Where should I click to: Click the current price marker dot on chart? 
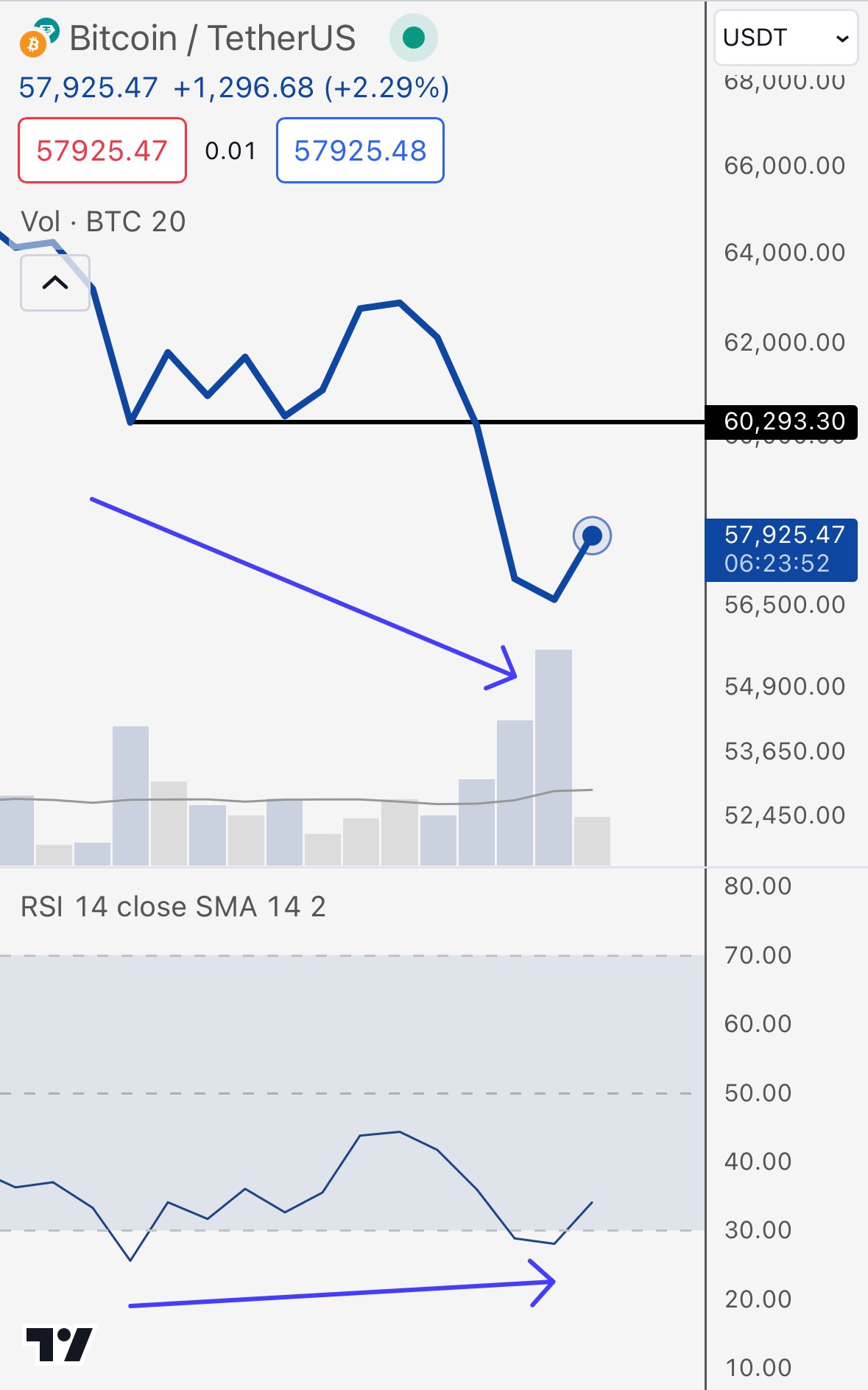(592, 536)
